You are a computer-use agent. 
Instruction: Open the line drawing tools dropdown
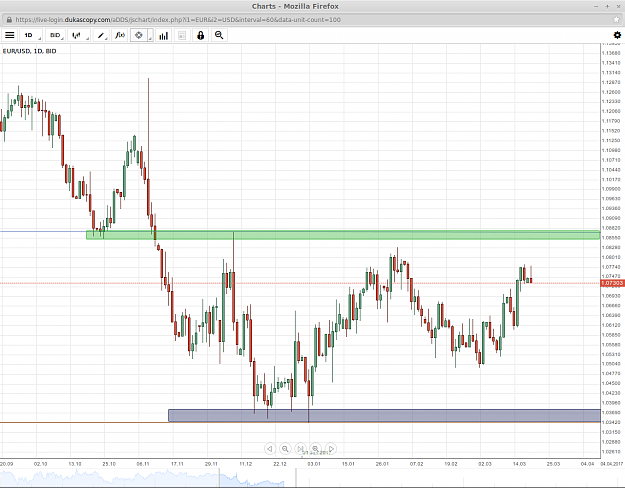coord(101,35)
